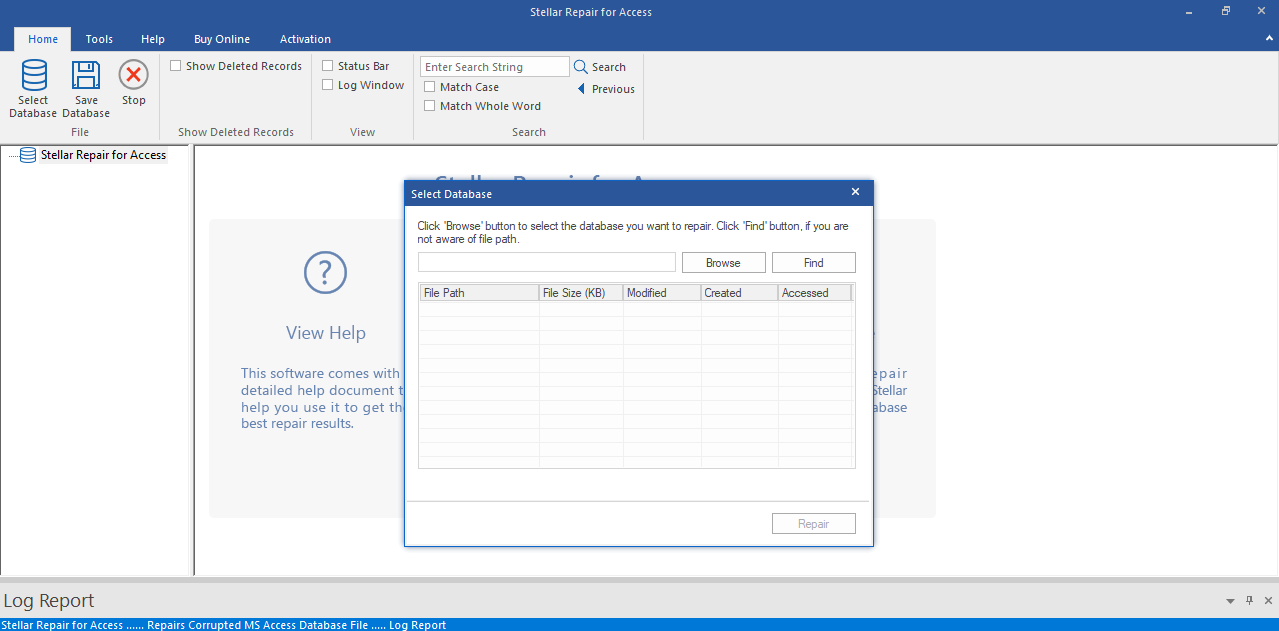Open the Tools ribbon tab
The height and width of the screenshot is (631, 1279).
tap(99, 39)
